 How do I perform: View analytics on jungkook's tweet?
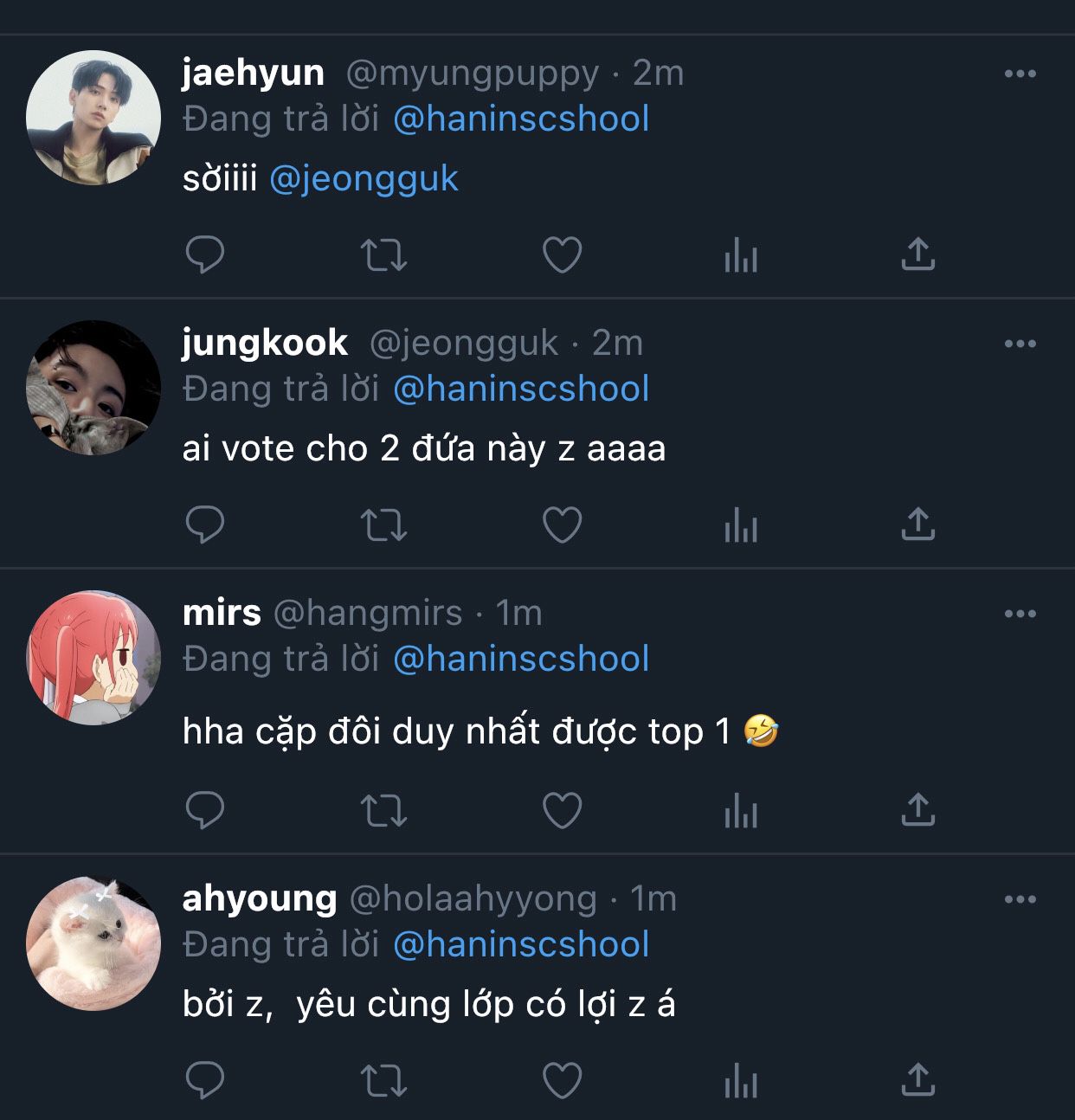click(x=741, y=525)
